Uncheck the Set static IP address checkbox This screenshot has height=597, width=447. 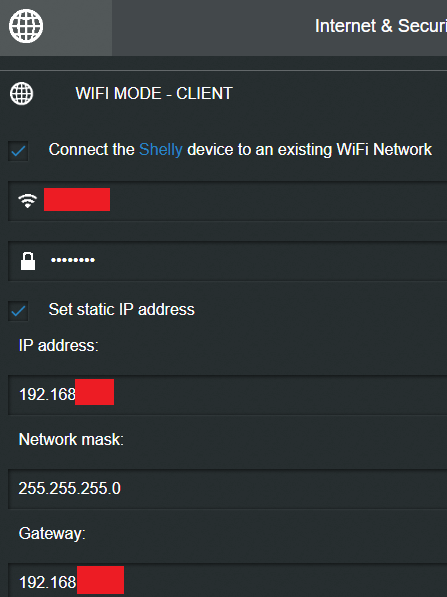click(18, 311)
